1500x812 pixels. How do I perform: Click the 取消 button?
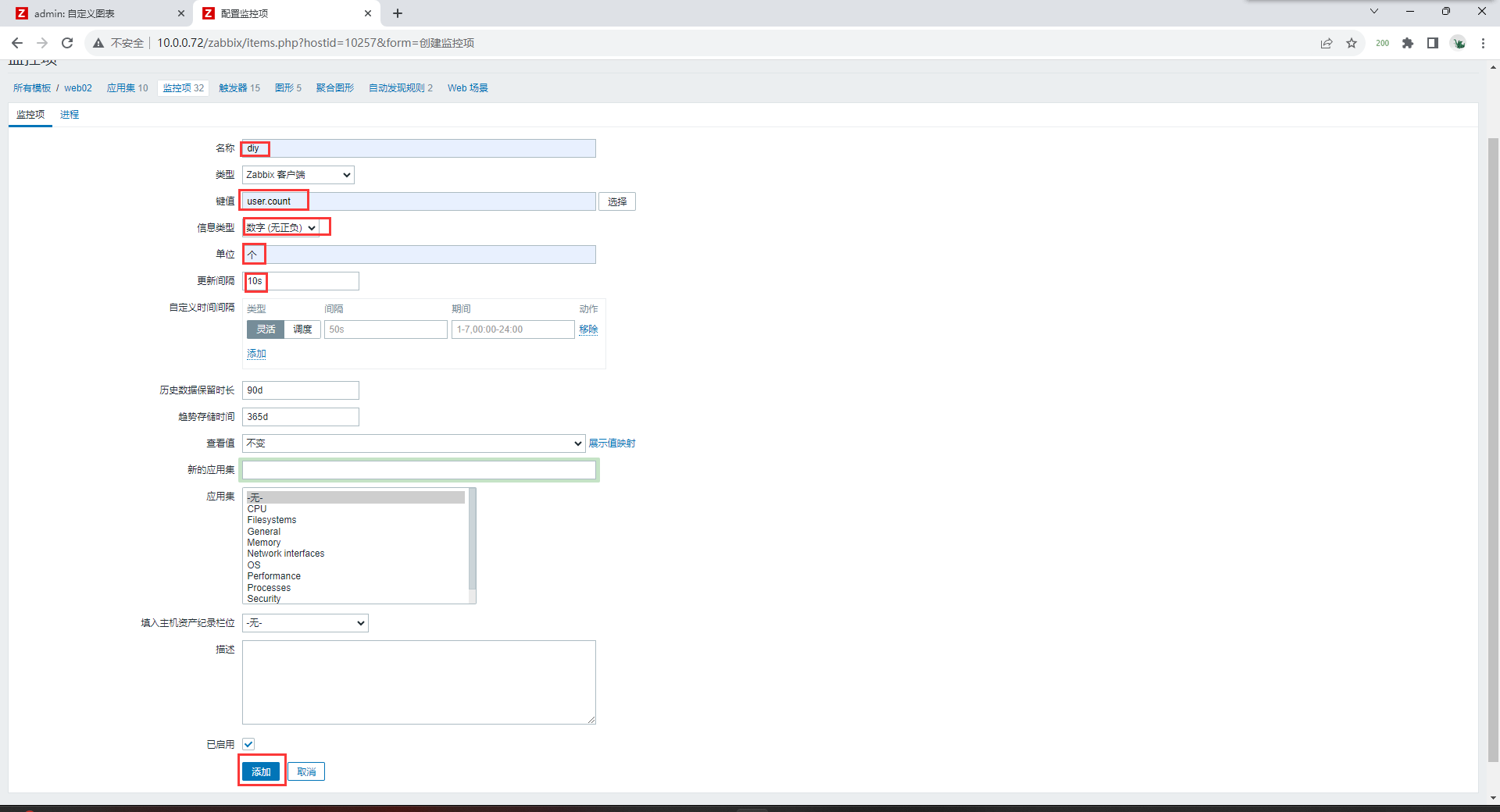pos(306,772)
